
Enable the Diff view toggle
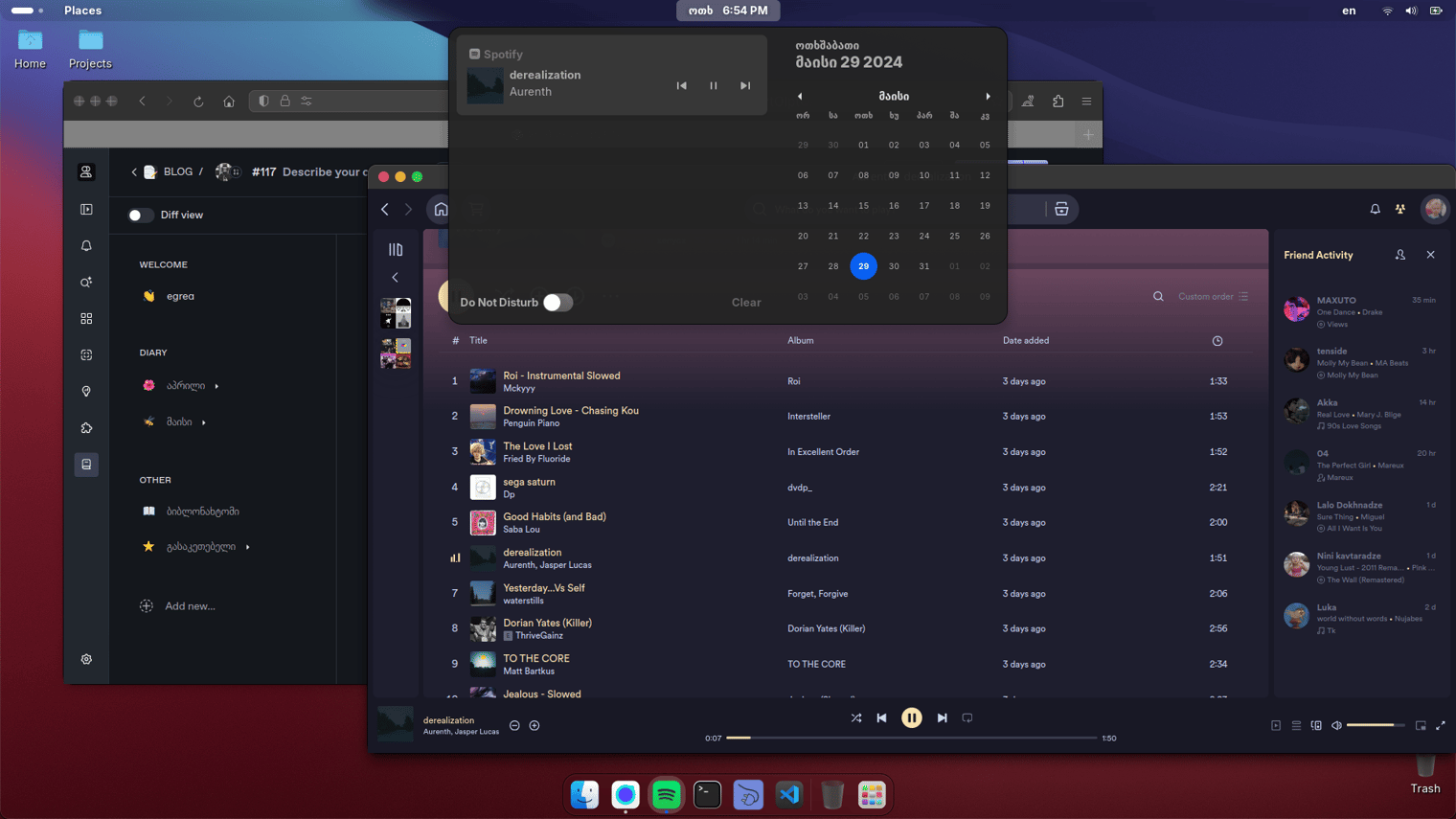pyautogui.click(x=141, y=216)
